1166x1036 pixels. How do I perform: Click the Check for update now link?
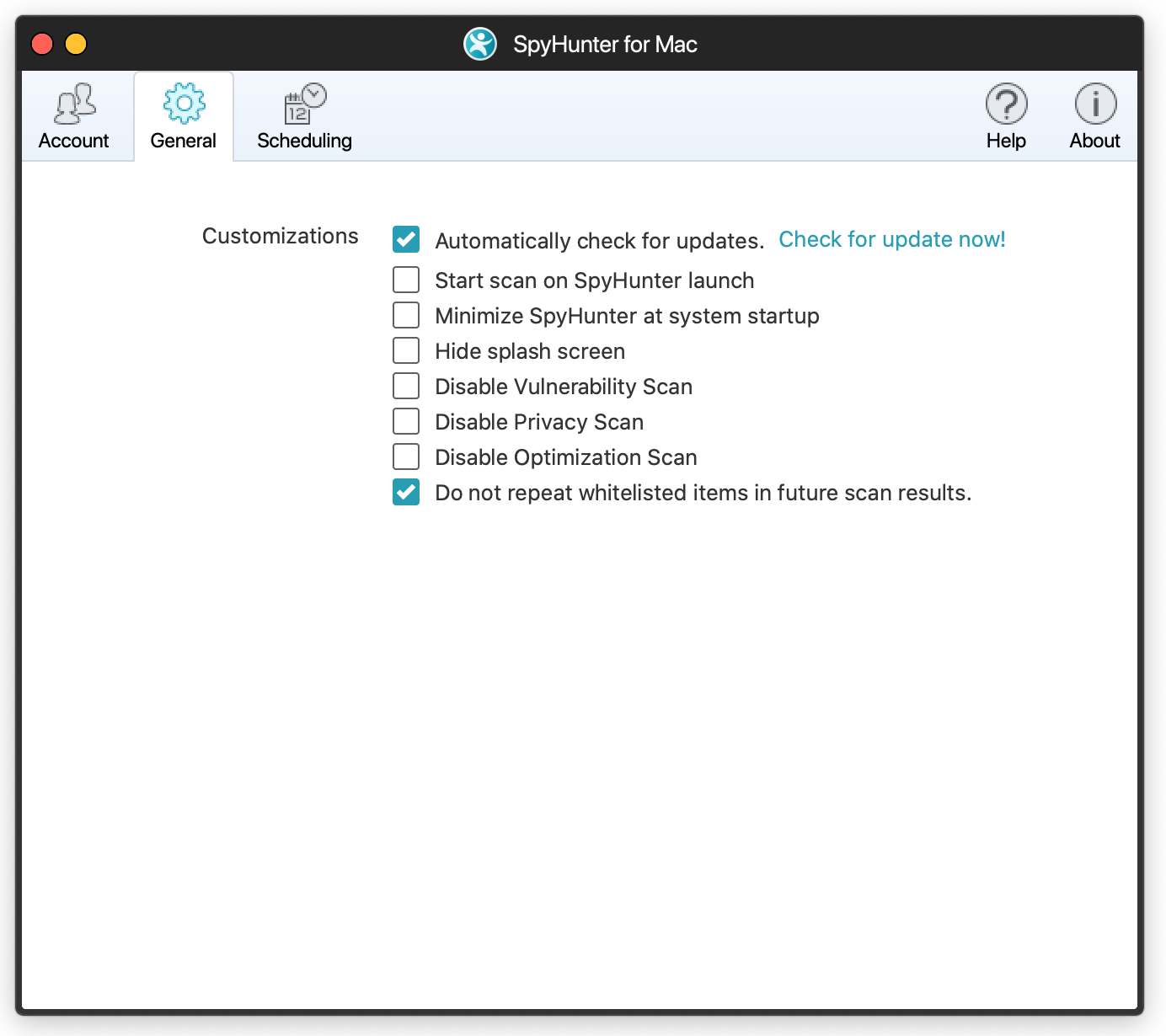click(892, 239)
